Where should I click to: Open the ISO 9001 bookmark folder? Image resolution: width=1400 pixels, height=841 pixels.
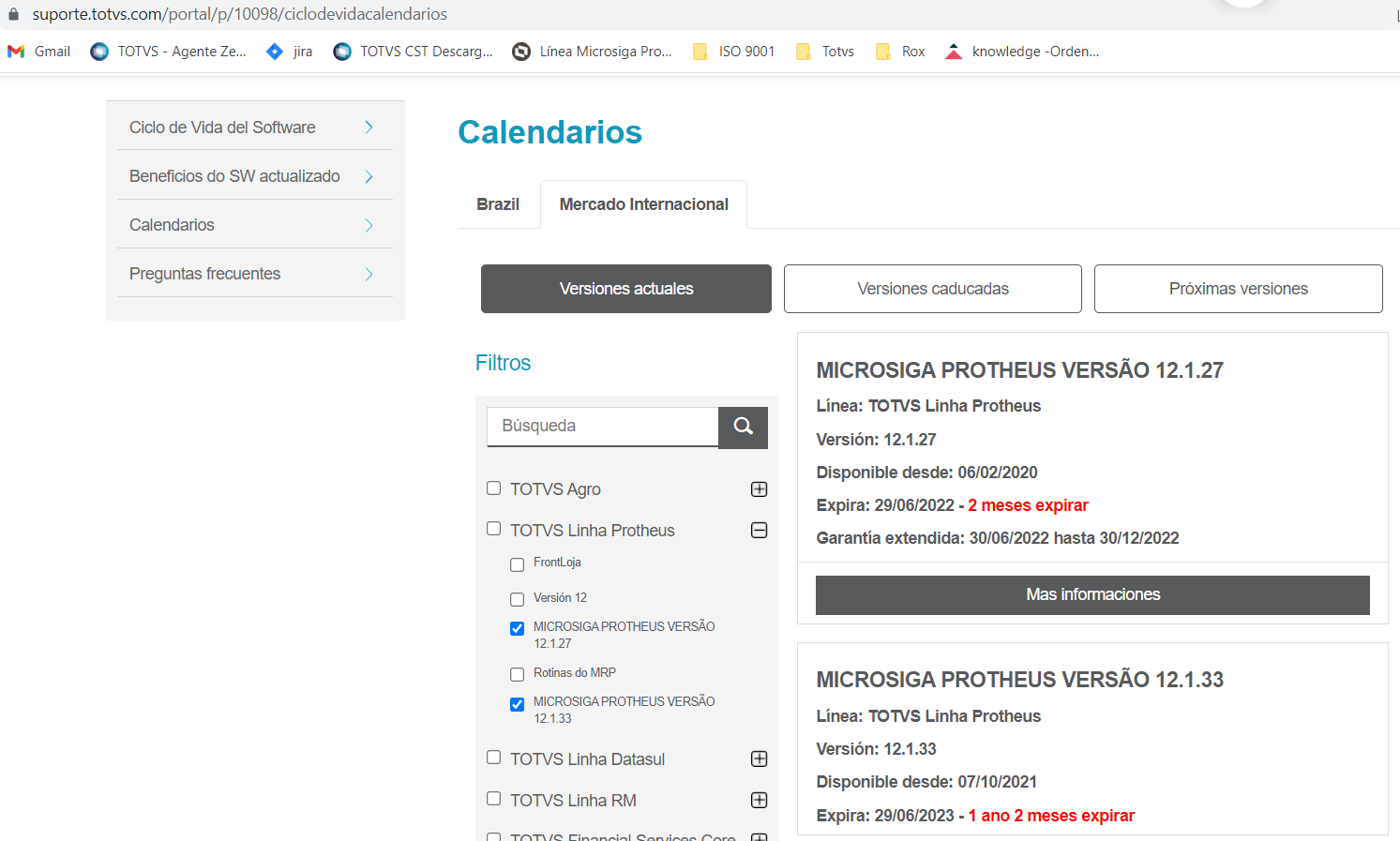point(733,52)
